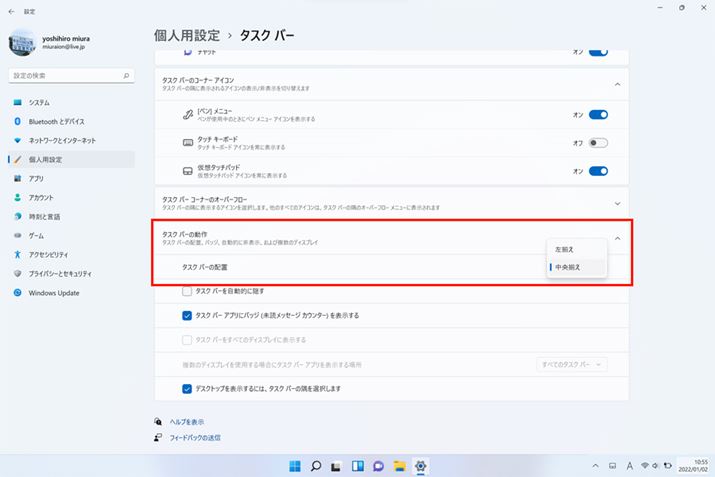Screen dimensions: 715x477
Task: Open File Explorer from the taskbar
Action: click(399, 465)
